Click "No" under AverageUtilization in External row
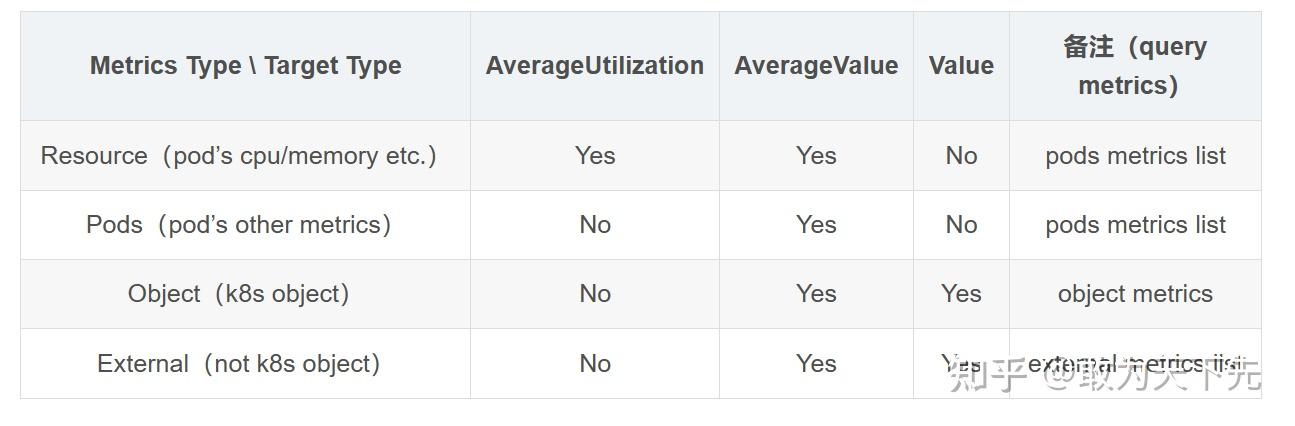Image resolution: width=1295 pixels, height=426 pixels. coord(595,363)
